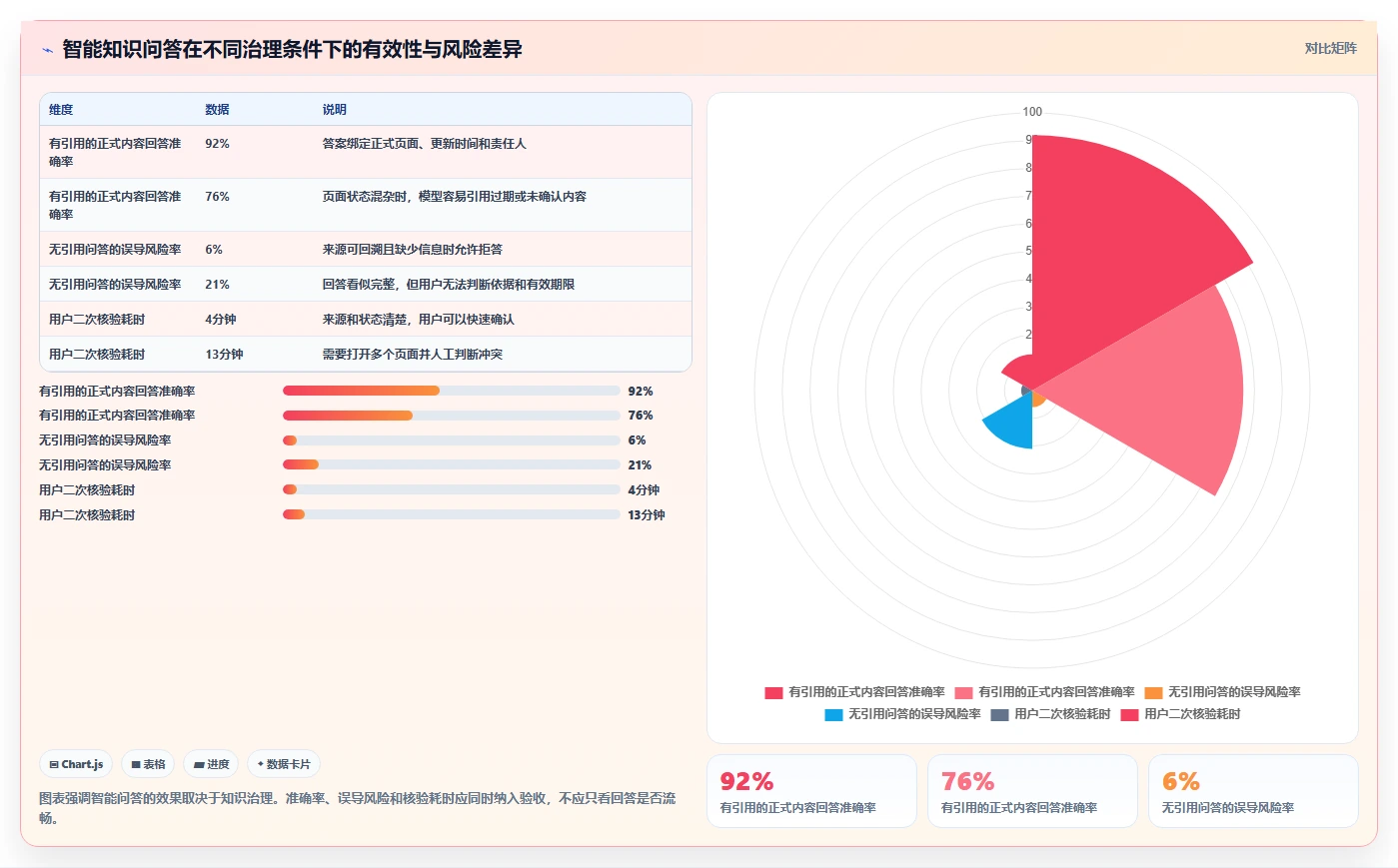Click the note 来源可回溯且缺少信息时允许拒答
Viewport: 1398px width, 868px height.
click(412, 250)
